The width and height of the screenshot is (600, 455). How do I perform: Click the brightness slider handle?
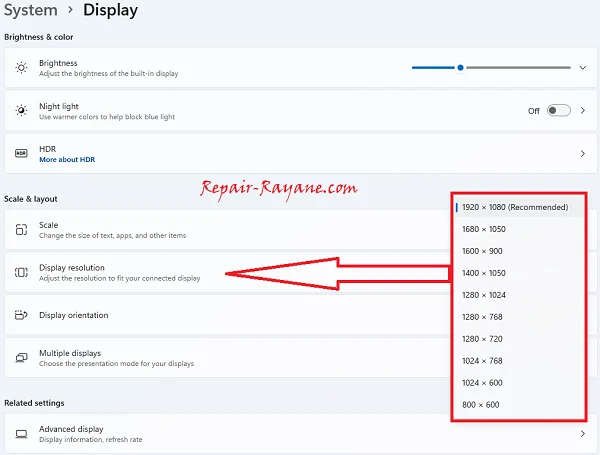460,68
